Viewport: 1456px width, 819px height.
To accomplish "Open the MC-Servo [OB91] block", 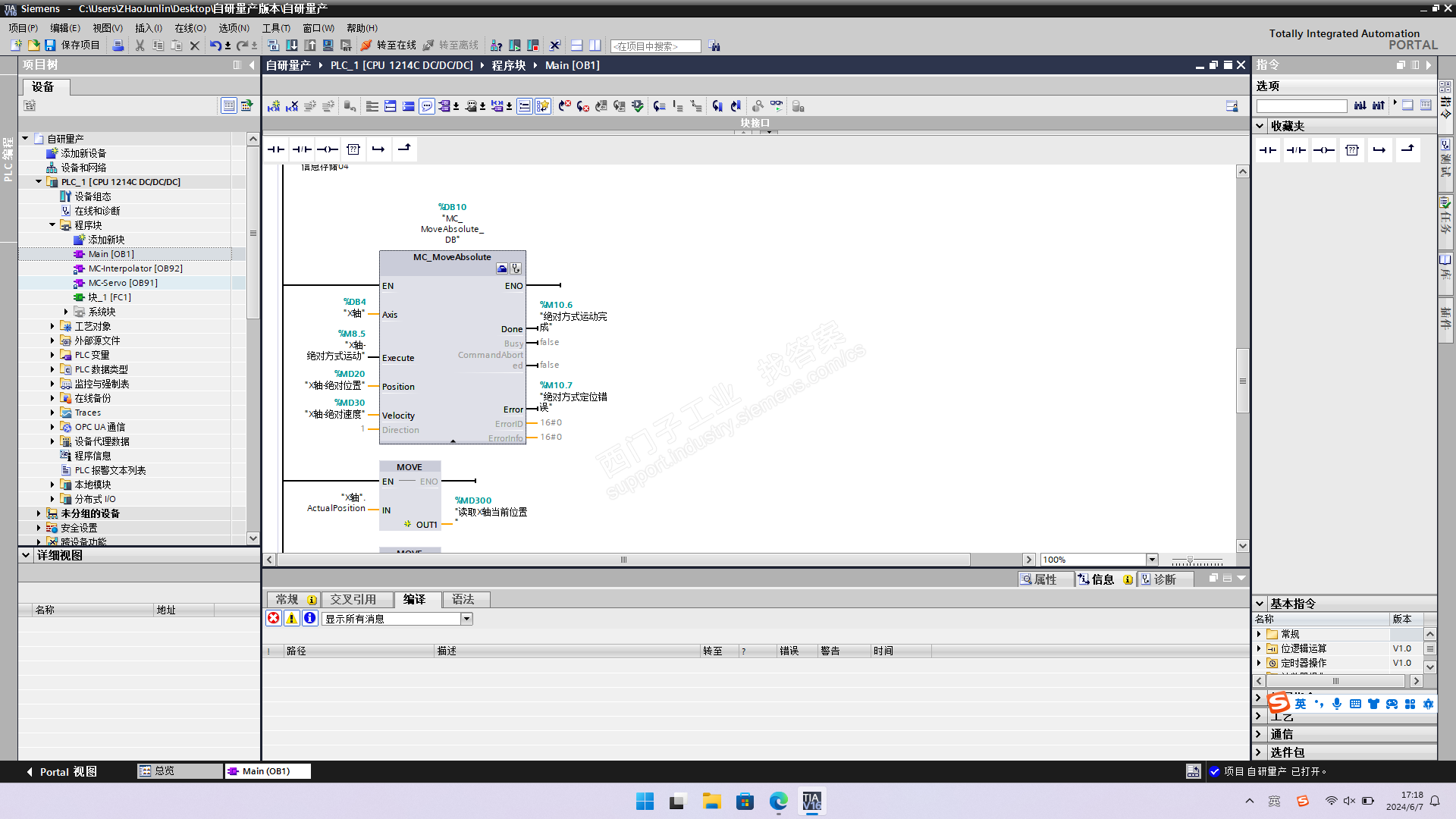I will click(x=122, y=283).
